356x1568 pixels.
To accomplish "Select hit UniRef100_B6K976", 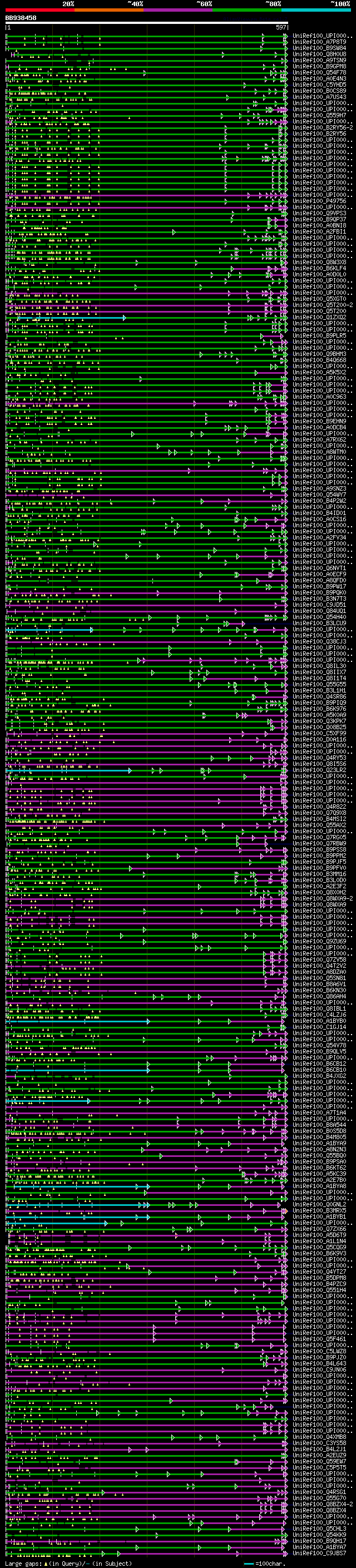I will click(319, 709).
